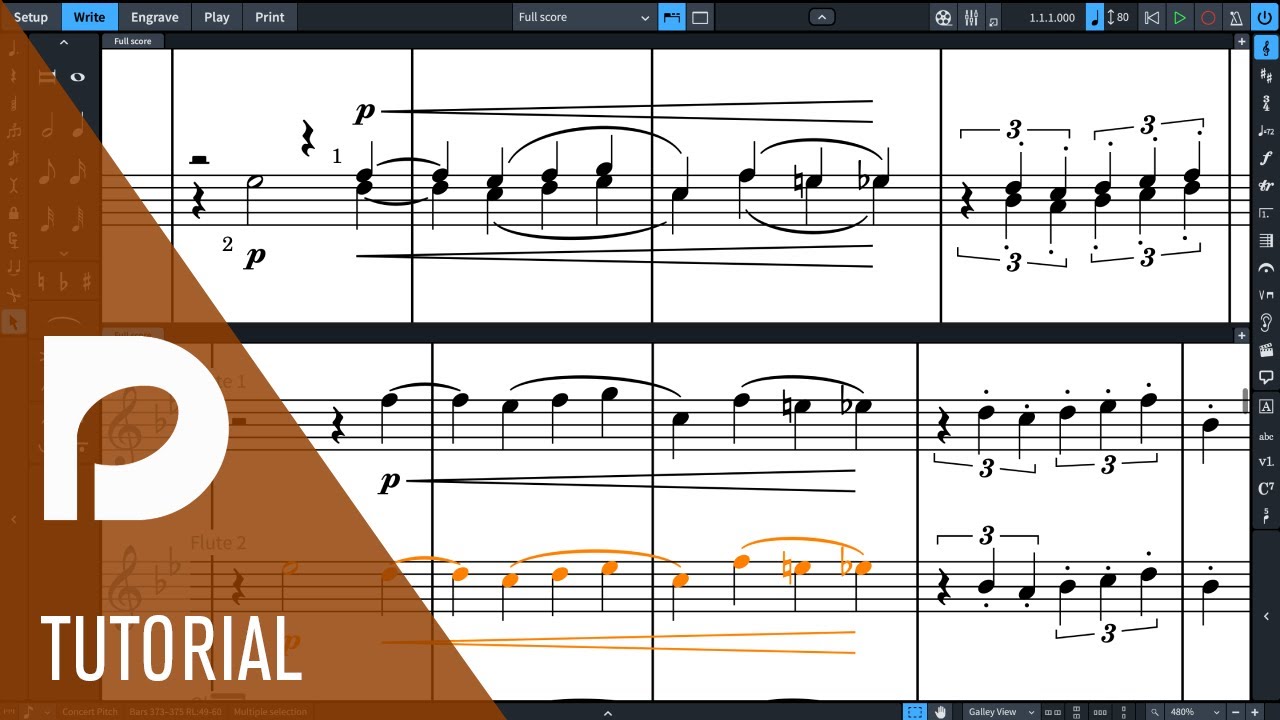Switch to Print mode
This screenshot has width=1280, height=720.
(269, 17)
